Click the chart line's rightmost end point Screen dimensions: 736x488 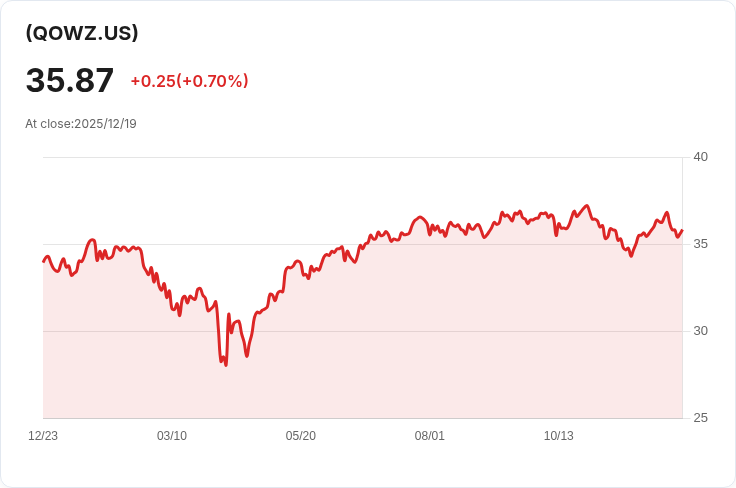point(682,230)
